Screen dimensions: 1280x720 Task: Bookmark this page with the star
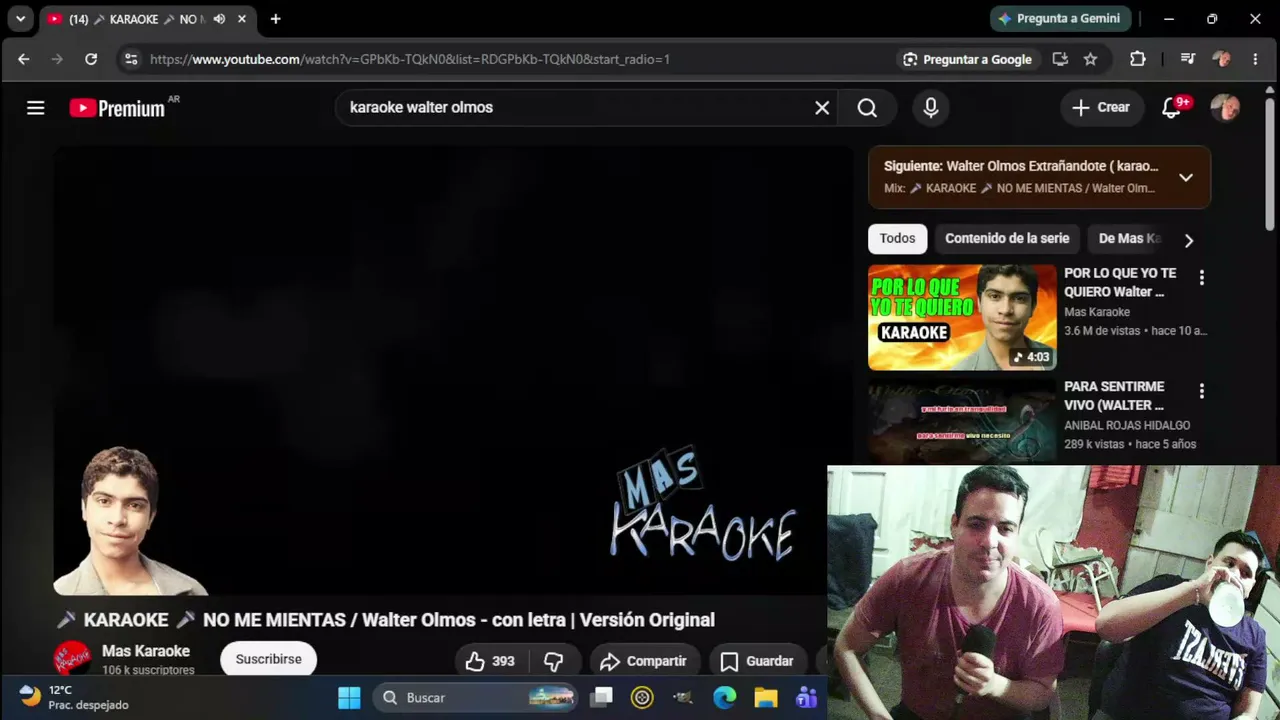point(1090,59)
